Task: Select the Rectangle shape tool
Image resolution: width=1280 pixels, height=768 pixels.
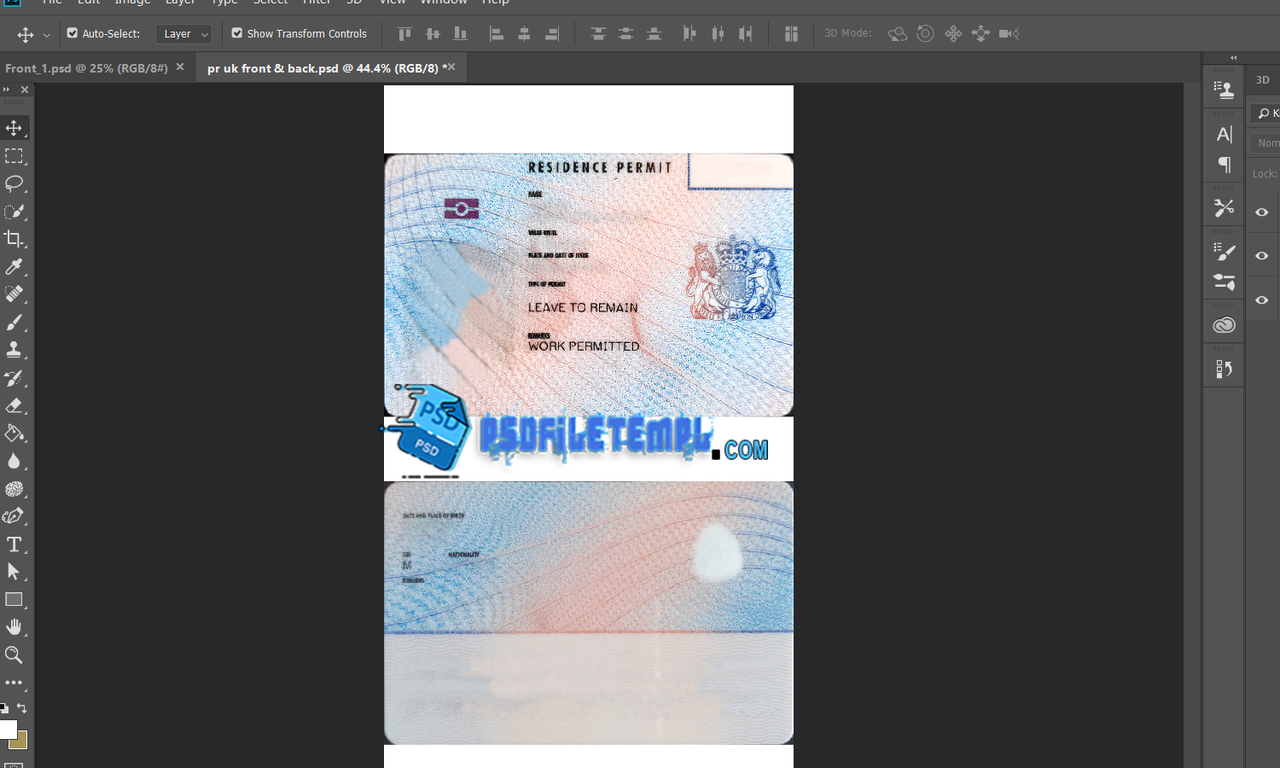Action: point(14,600)
